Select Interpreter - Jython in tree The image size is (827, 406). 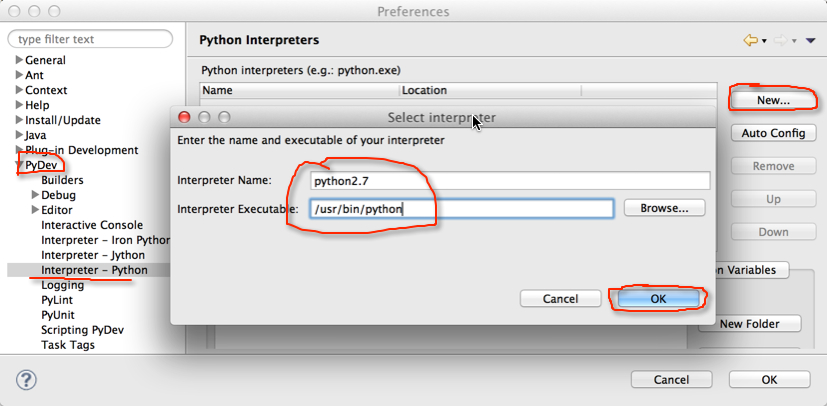pyautogui.click(x=93, y=255)
